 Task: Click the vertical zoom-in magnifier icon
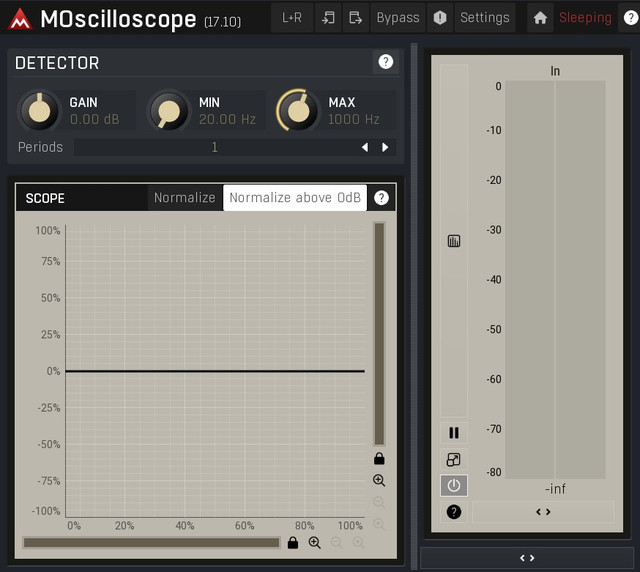click(379, 481)
